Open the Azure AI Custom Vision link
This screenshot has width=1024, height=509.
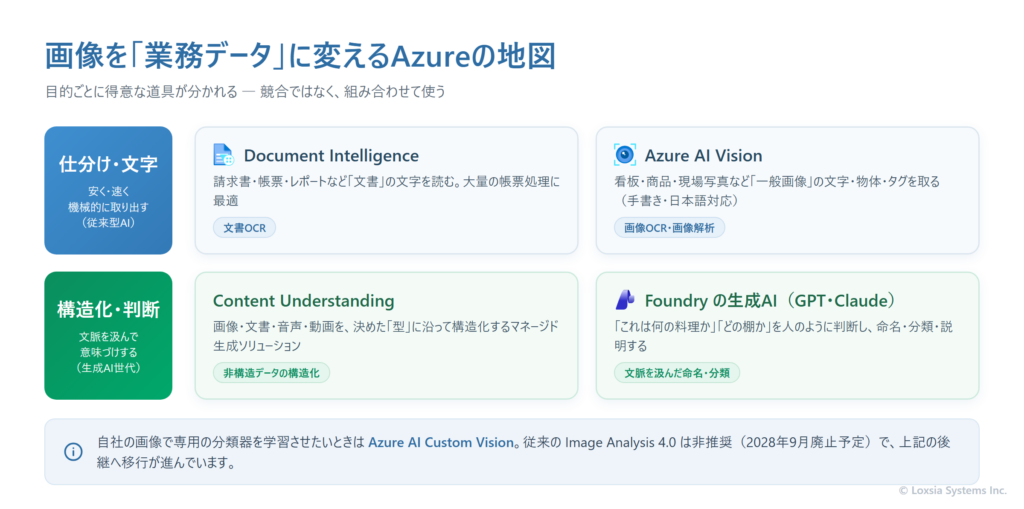click(x=441, y=442)
